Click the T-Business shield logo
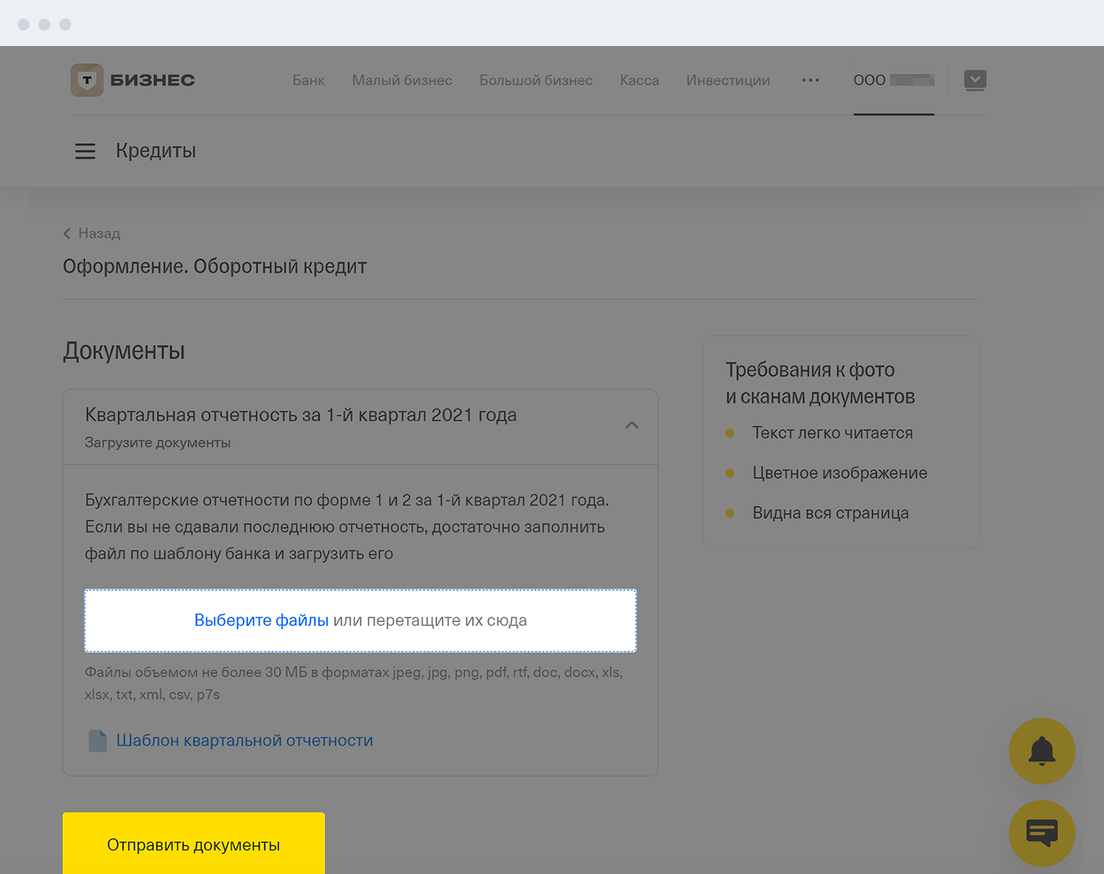Image resolution: width=1104 pixels, height=874 pixels. point(87,80)
